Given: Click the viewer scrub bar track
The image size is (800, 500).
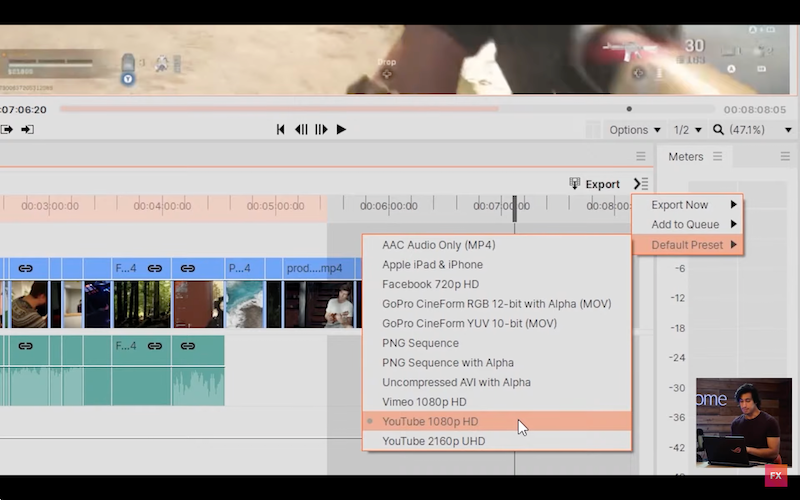Looking at the screenshot, I should 387,109.
